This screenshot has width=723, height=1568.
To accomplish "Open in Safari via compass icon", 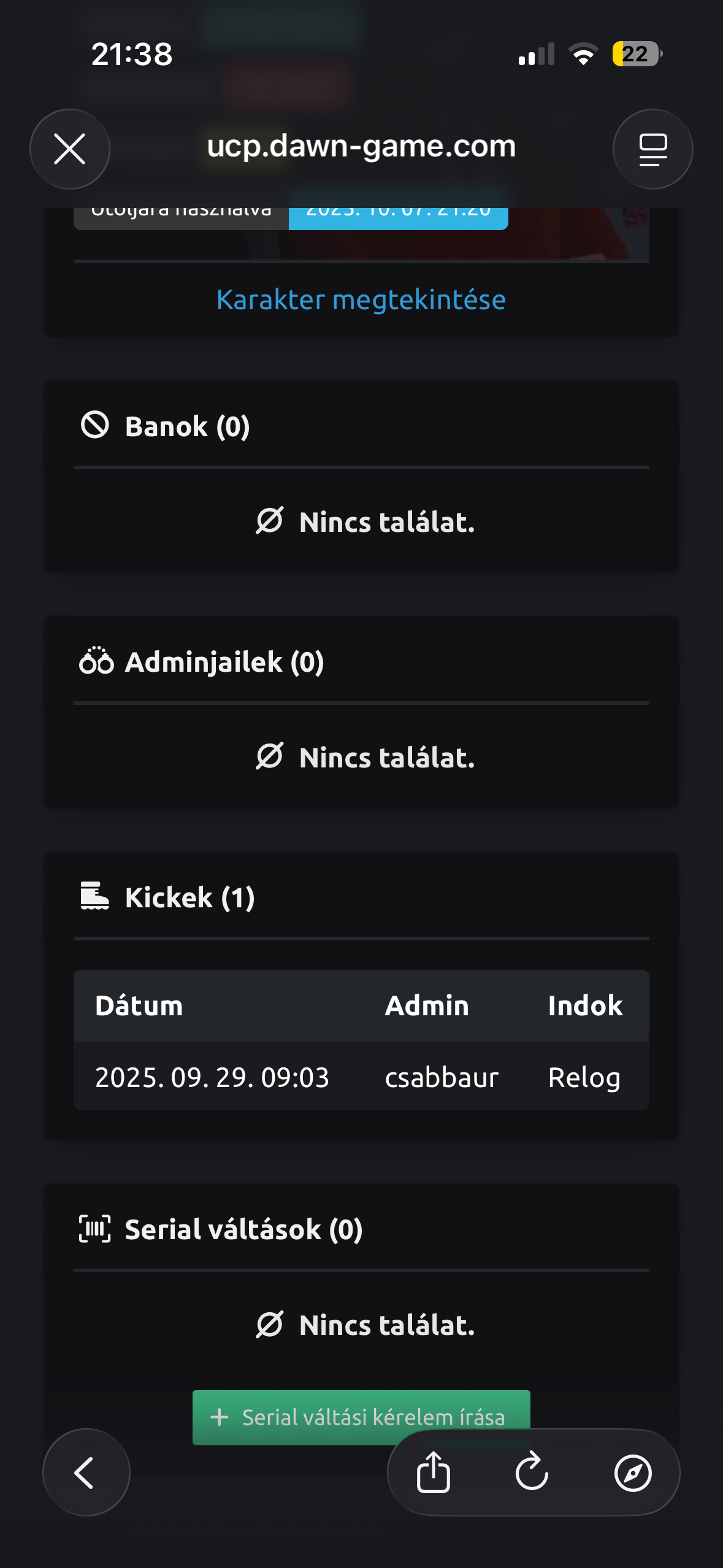I will tap(633, 1472).
